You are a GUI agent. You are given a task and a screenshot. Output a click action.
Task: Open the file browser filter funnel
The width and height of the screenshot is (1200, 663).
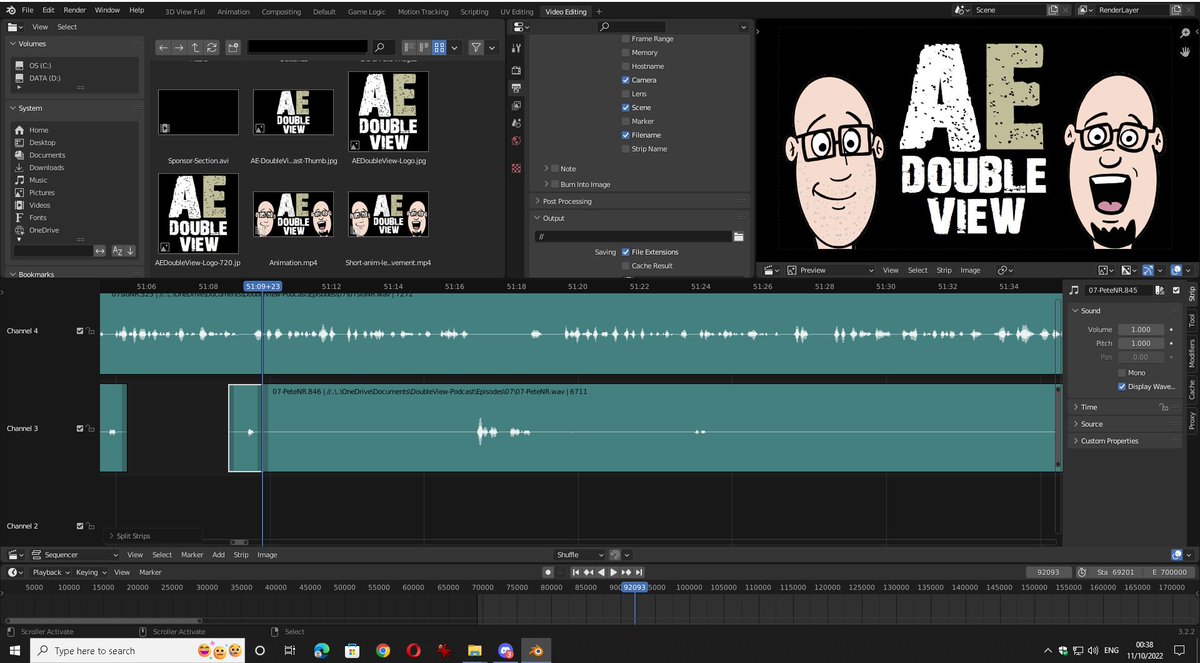click(x=476, y=47)
